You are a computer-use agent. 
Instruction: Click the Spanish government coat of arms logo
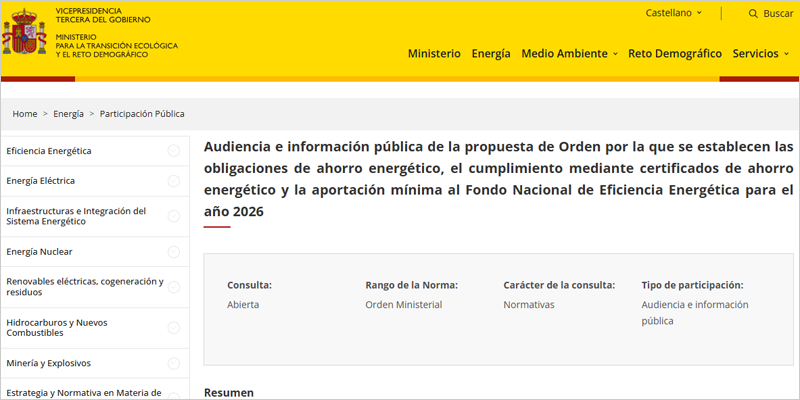[24, 32]
